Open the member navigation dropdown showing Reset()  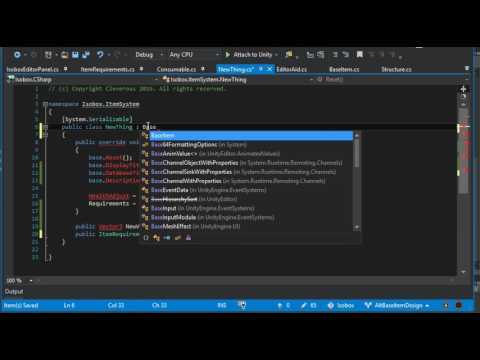392,80
